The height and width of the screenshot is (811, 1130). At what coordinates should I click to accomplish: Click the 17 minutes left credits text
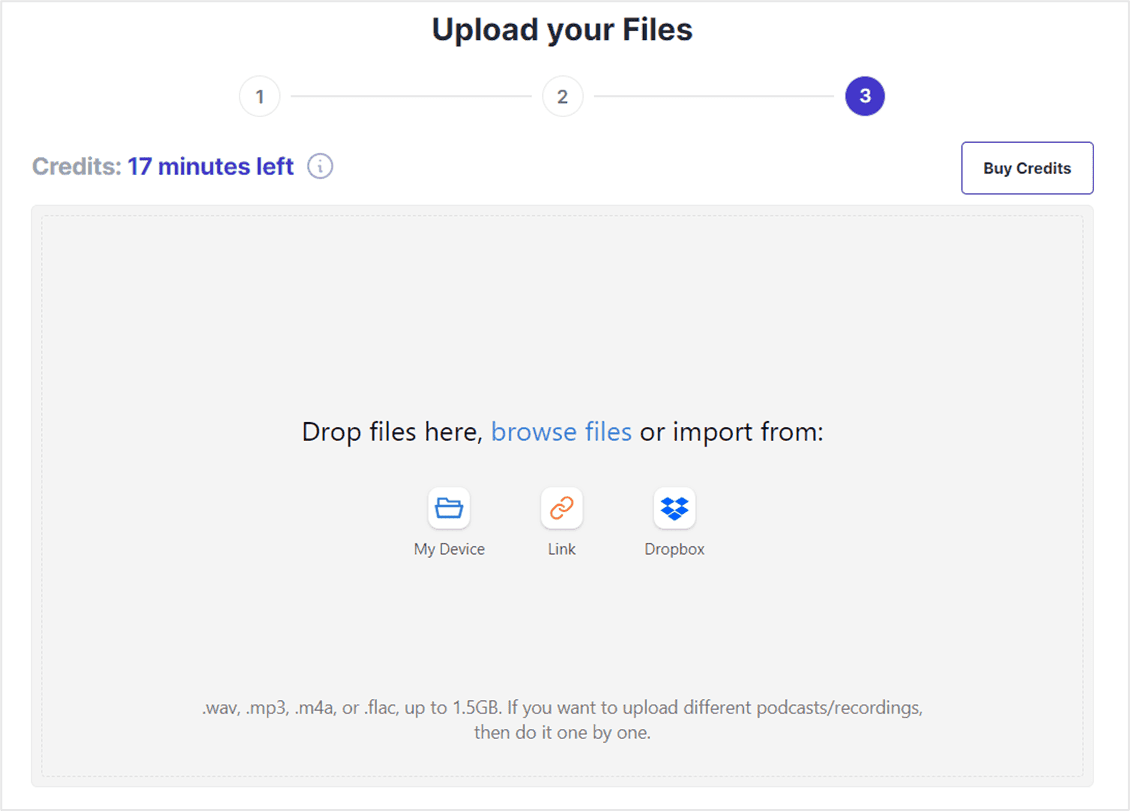tap(210, 166)
